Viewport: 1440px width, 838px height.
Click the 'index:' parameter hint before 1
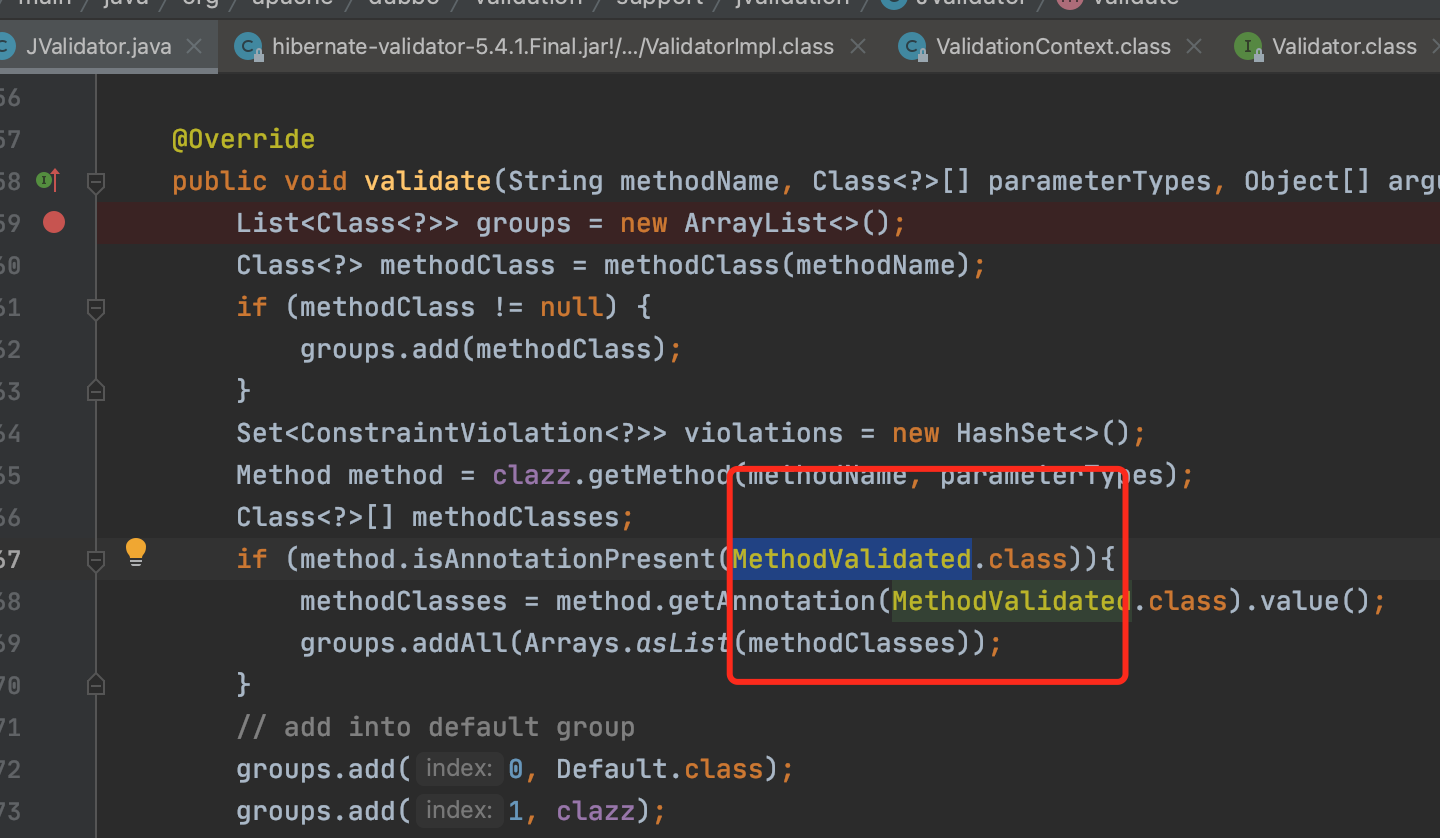[459, 810]
